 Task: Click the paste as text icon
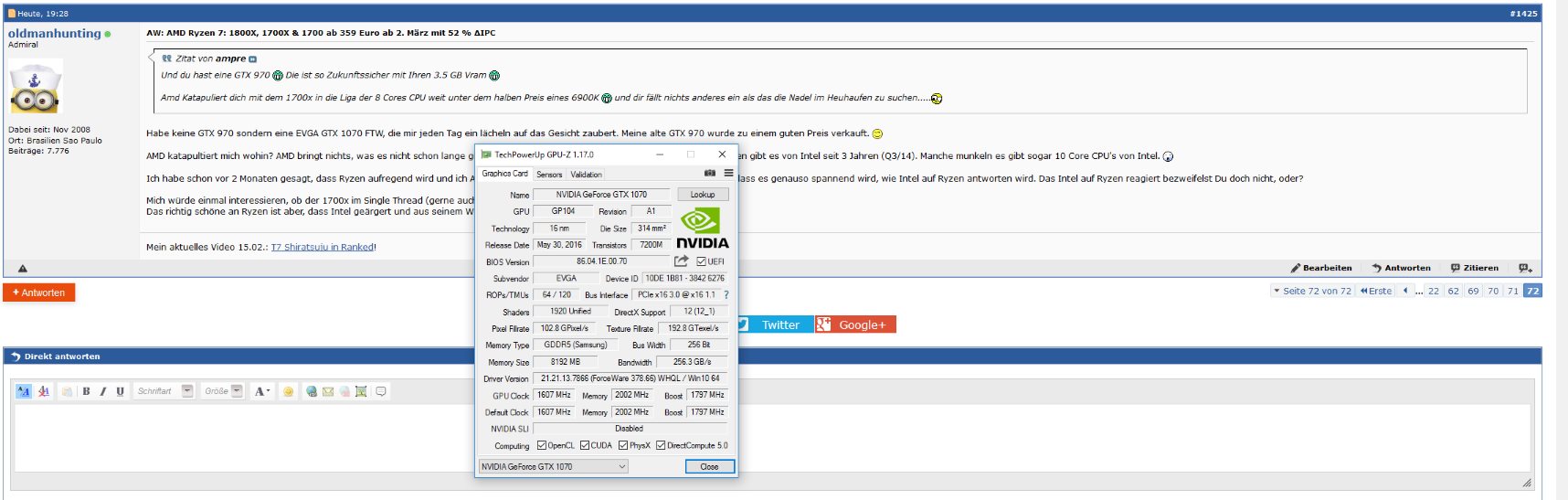(67, 391)
